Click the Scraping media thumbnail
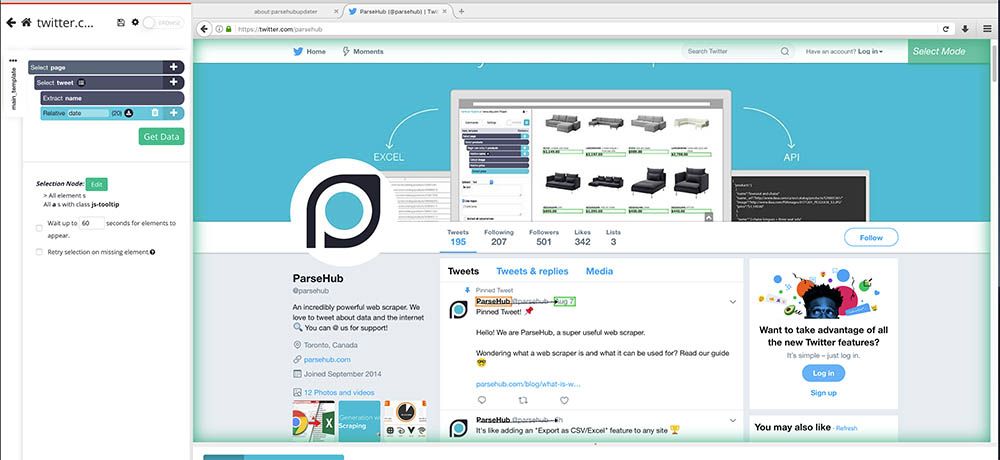The width and height of the screenshot is (1000, 460). pos(359,420)
